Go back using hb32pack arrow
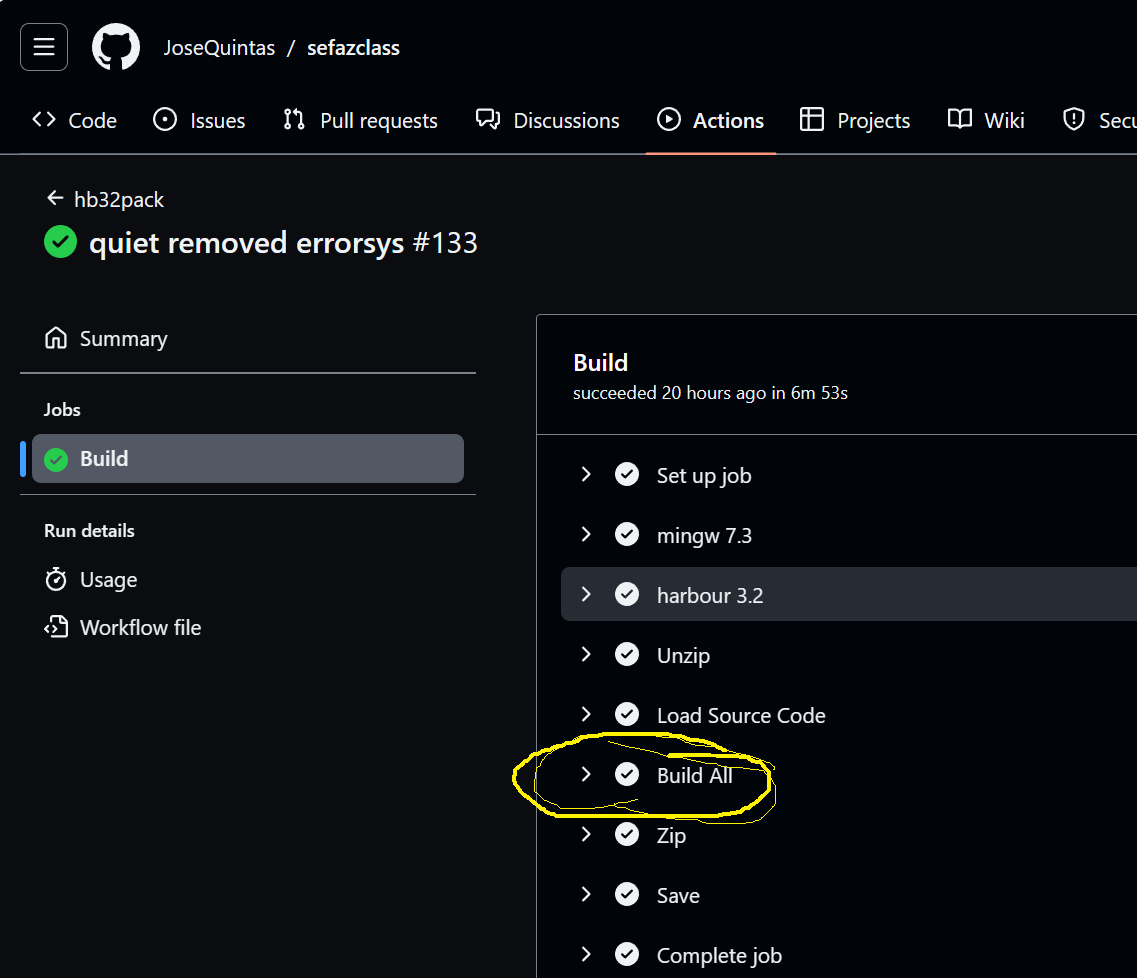The width and height of the screenshot is (1137, 978). pyautogui.click(x=55, y=199)
